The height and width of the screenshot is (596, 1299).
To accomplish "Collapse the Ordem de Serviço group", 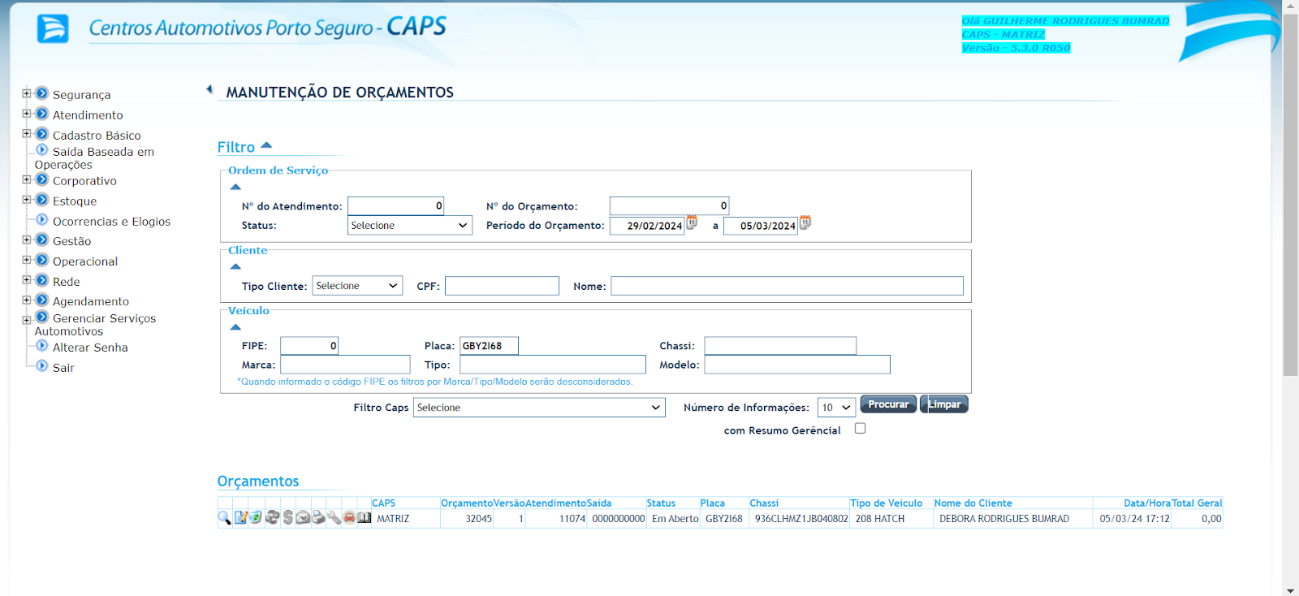I will pyautogui.click(x=235, y=186).
